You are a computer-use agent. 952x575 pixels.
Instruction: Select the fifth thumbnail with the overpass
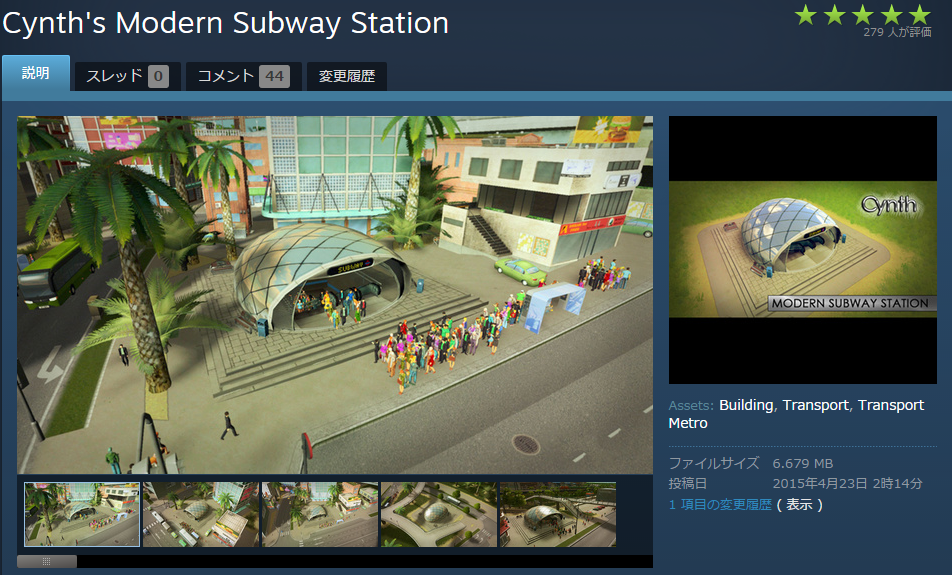[x=558, y=514]
